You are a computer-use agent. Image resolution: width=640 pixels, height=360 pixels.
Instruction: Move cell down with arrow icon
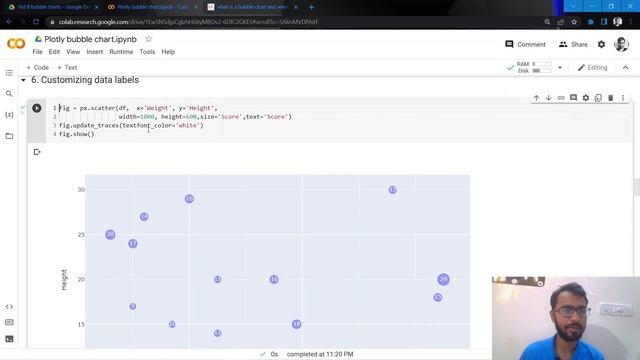click(x=549, y=98)
